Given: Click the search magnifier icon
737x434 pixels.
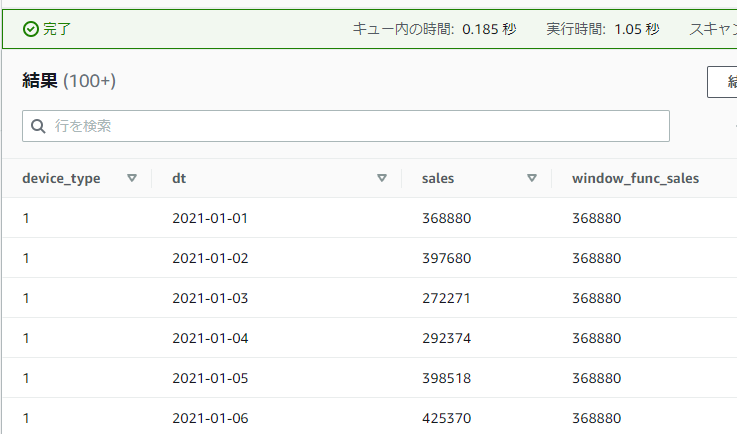Looking at the screenshot, I should [38, 126].
